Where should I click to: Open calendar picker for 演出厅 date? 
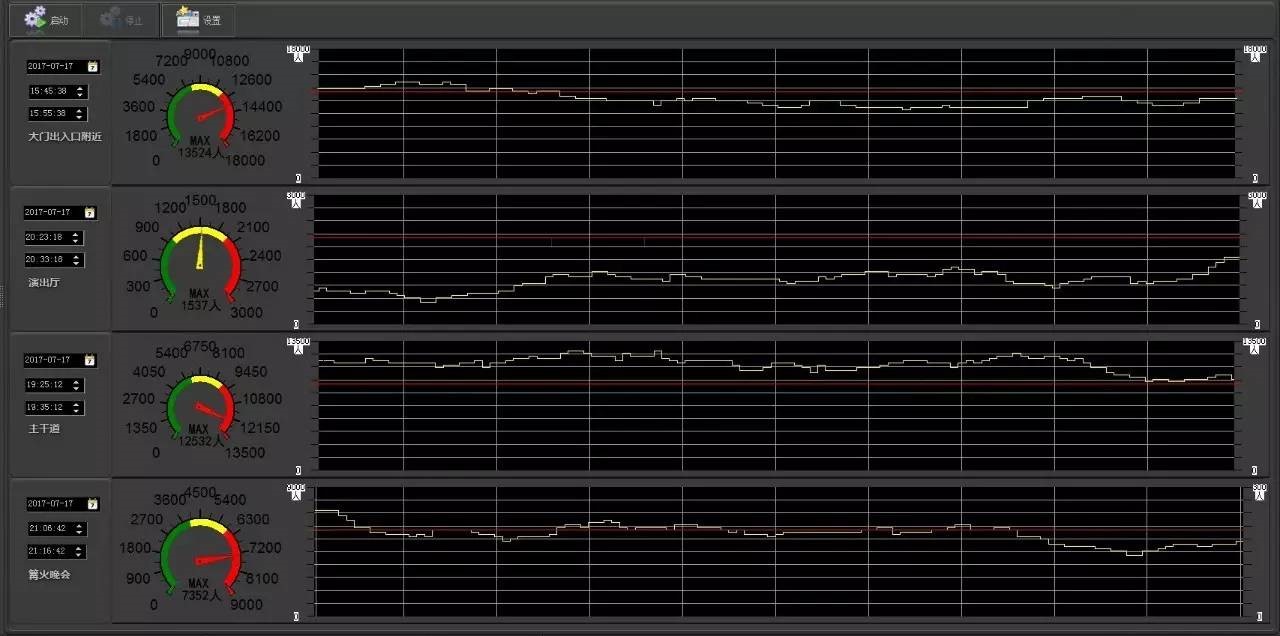[x=90, y=213]
